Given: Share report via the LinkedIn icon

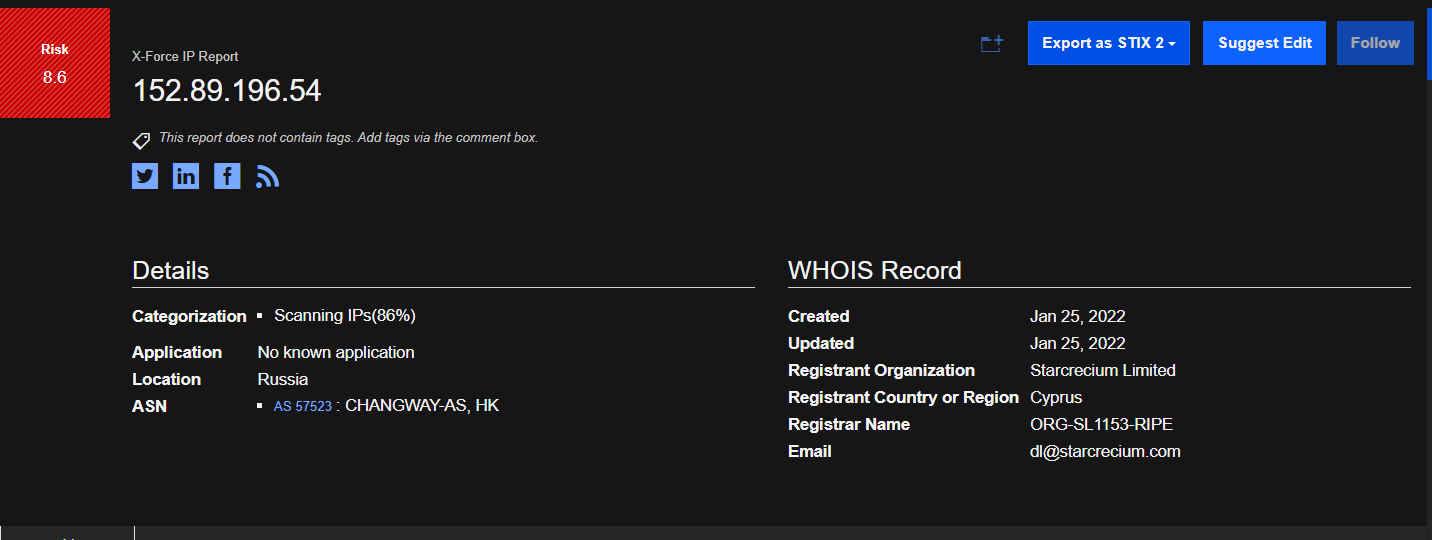Looking at the screenshot, I should [186, 177].
